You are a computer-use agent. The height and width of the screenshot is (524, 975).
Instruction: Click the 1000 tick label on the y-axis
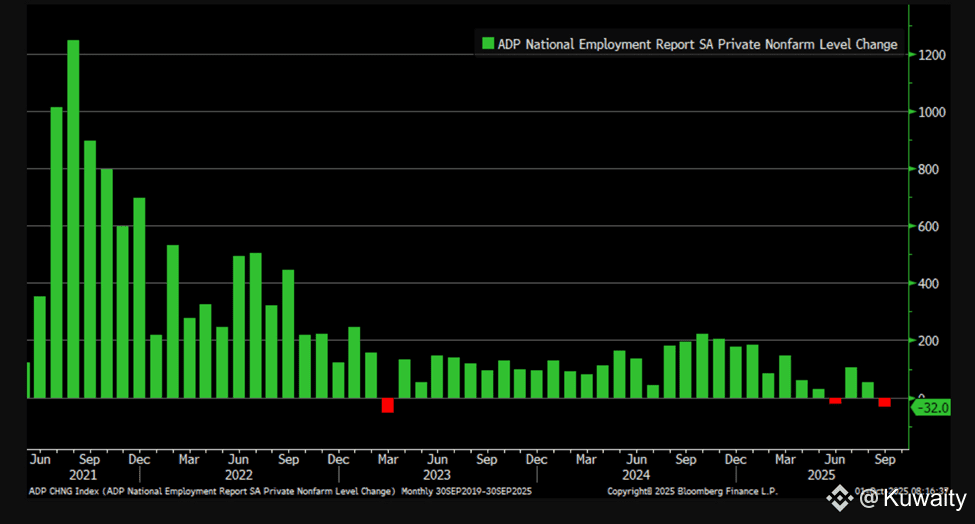[x=933, y=112]
